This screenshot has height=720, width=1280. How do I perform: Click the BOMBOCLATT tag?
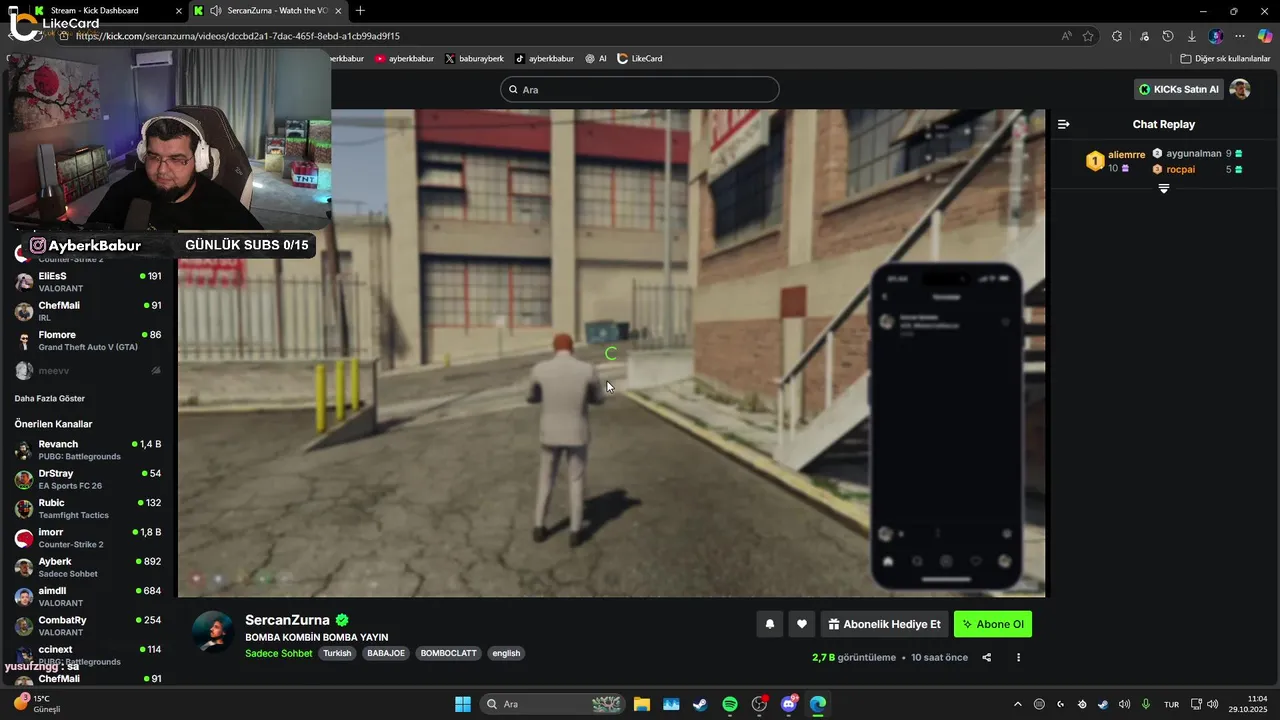[449, 653]
